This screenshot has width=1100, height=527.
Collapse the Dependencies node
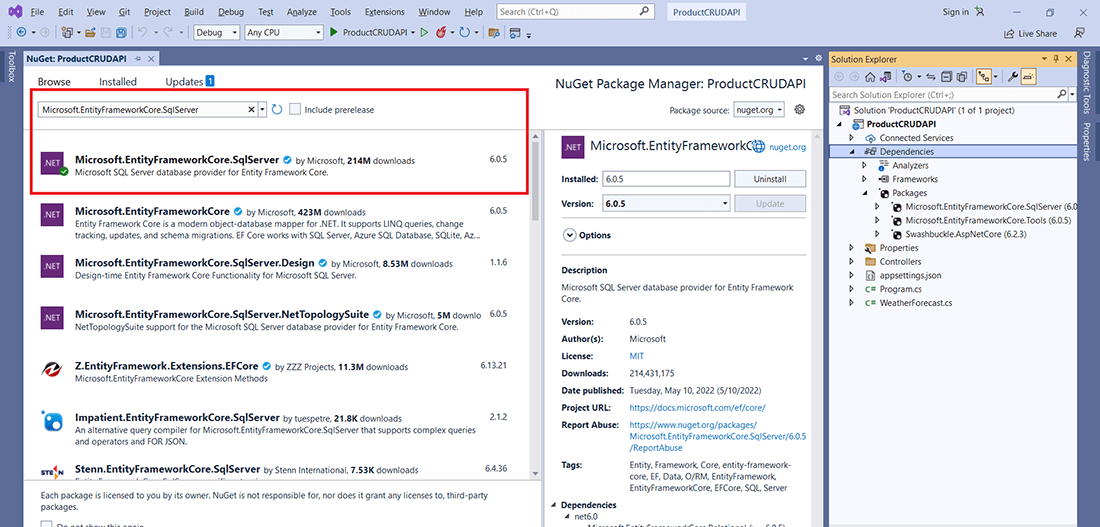click(852, 152)
